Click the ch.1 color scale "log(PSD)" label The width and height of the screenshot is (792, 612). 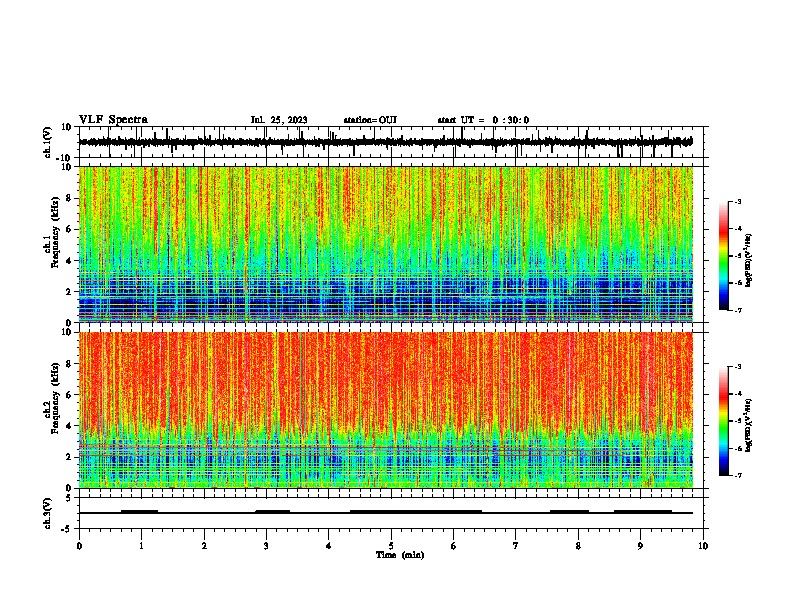pos(749,261)
